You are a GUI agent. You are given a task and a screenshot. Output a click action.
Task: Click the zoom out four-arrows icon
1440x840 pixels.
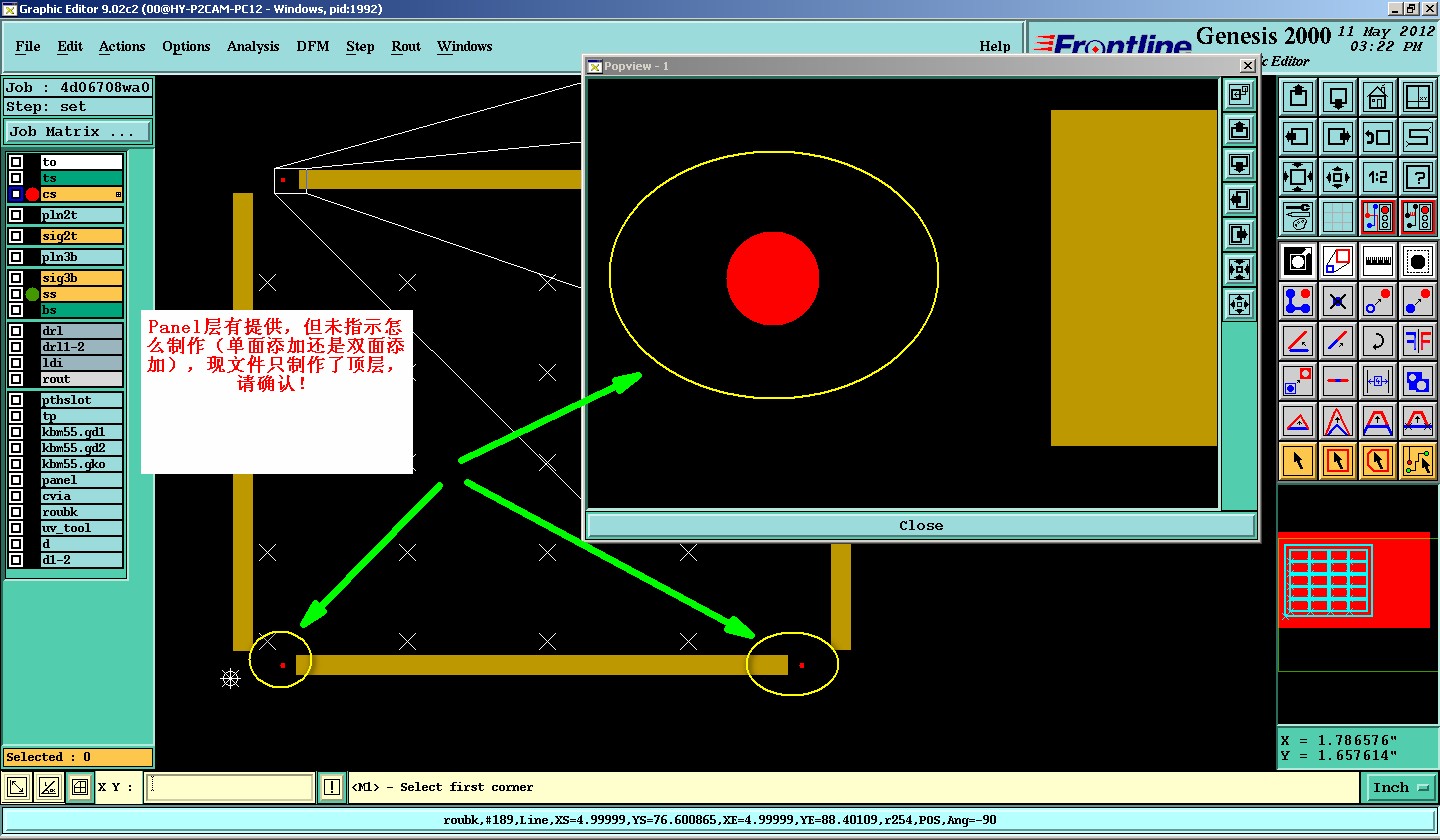1338,177
